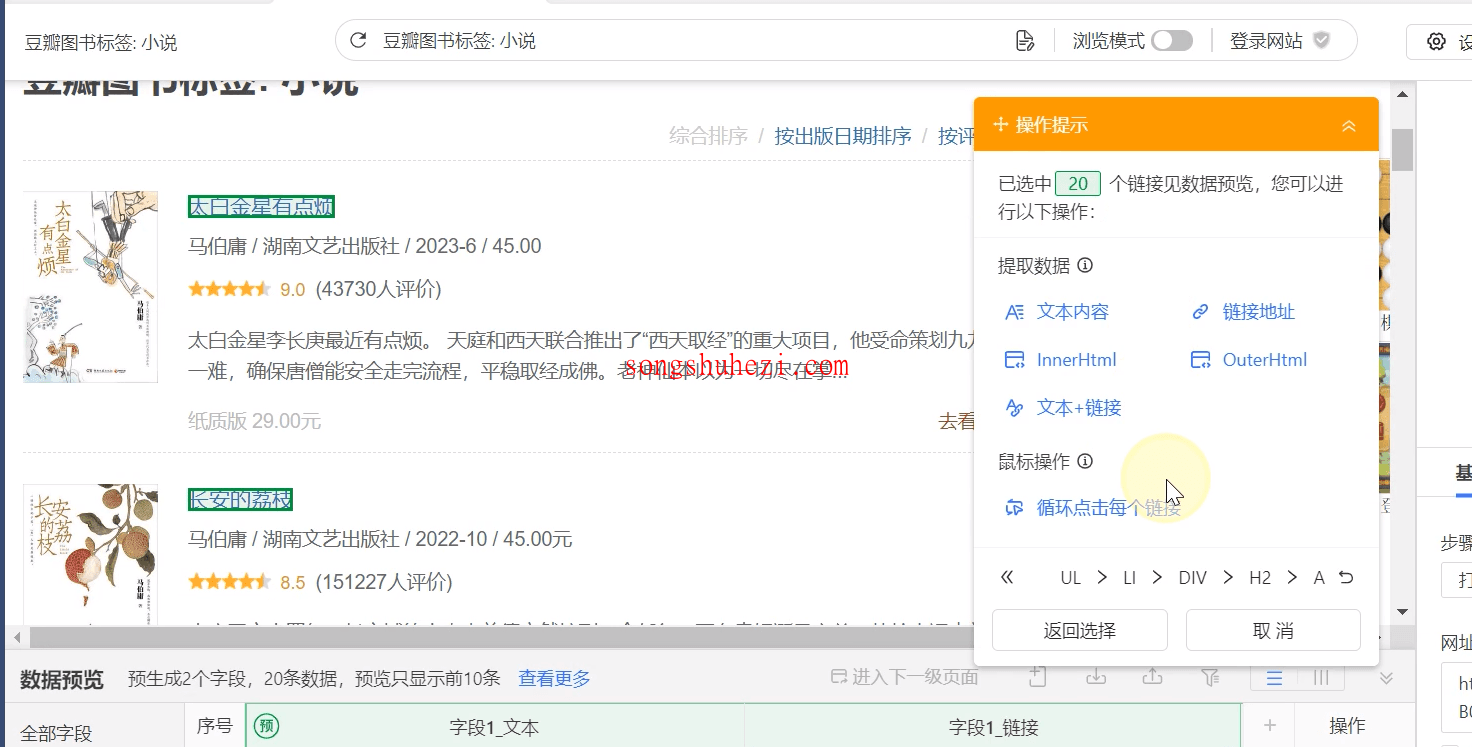Extract 文本内容 from selected links
Image resolution: width=1472 pixels, height=747 pixels.
[x=1057, y=312]
